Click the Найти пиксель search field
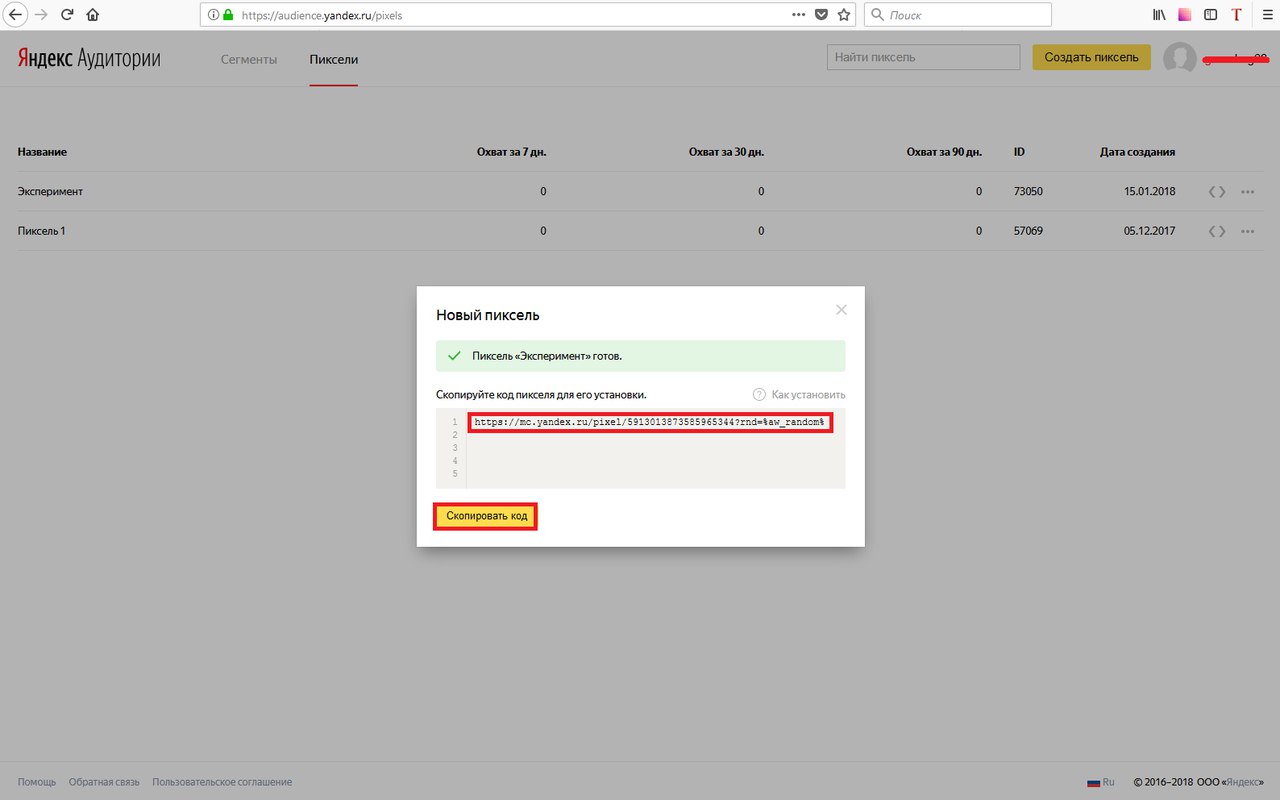Viewport: 1280px width, 800px height. pos(923,57)
